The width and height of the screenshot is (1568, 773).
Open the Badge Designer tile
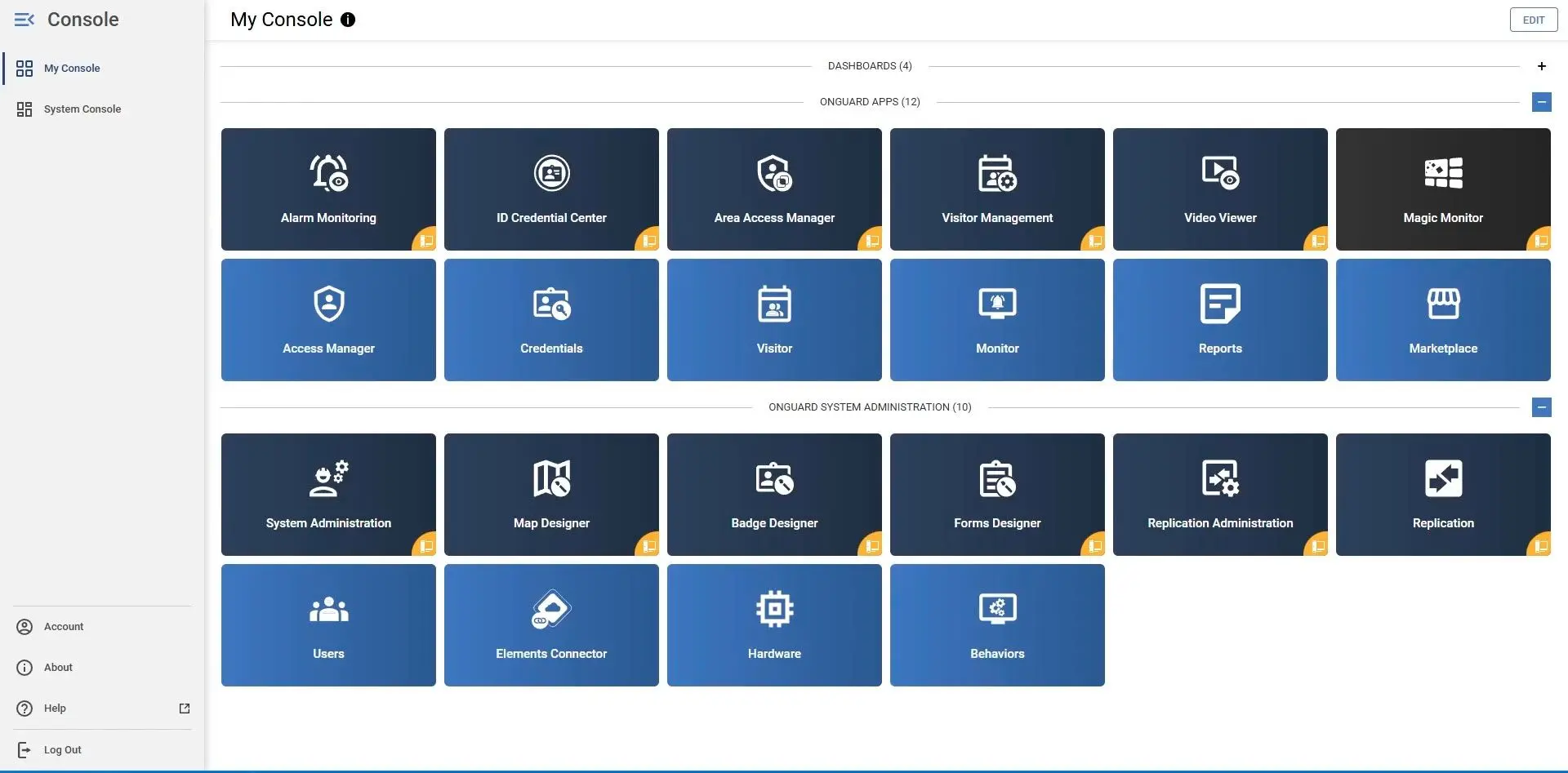tap(774, 495)
